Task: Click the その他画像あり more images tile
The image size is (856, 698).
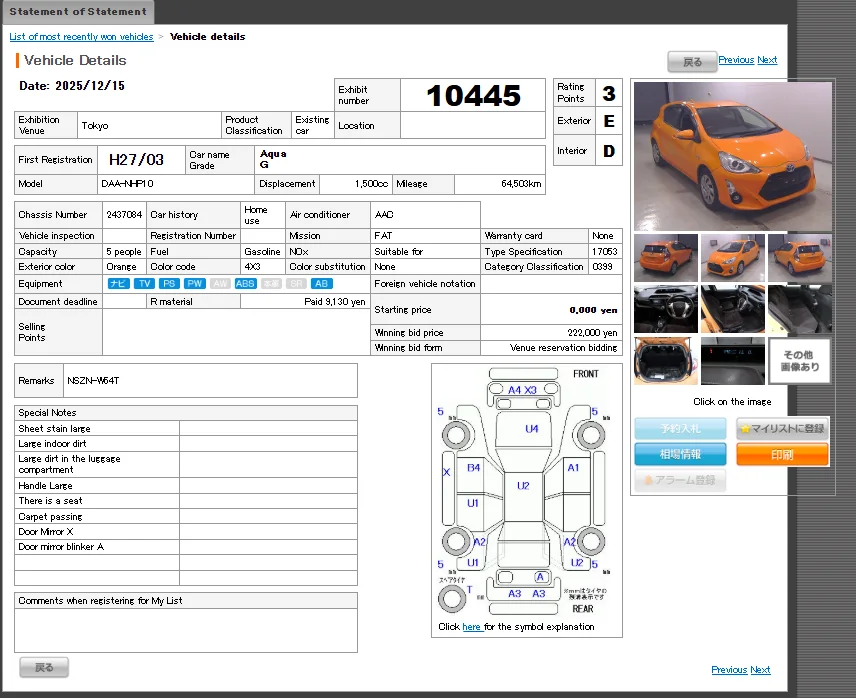Action: coord(800,361)
